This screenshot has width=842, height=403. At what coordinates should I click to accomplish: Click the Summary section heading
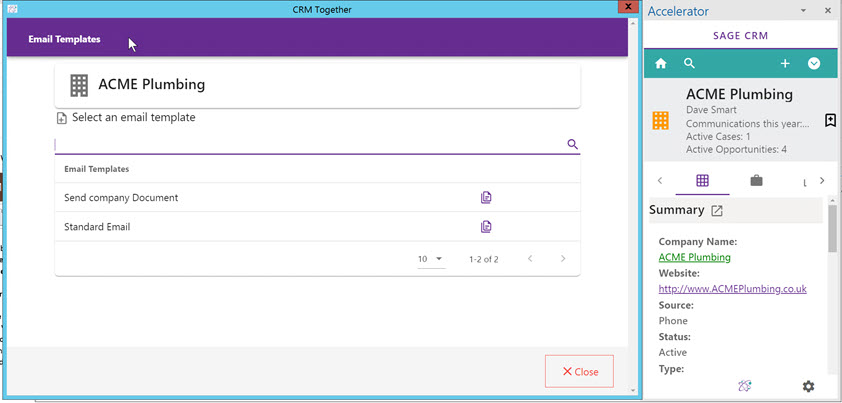[677, 210]
